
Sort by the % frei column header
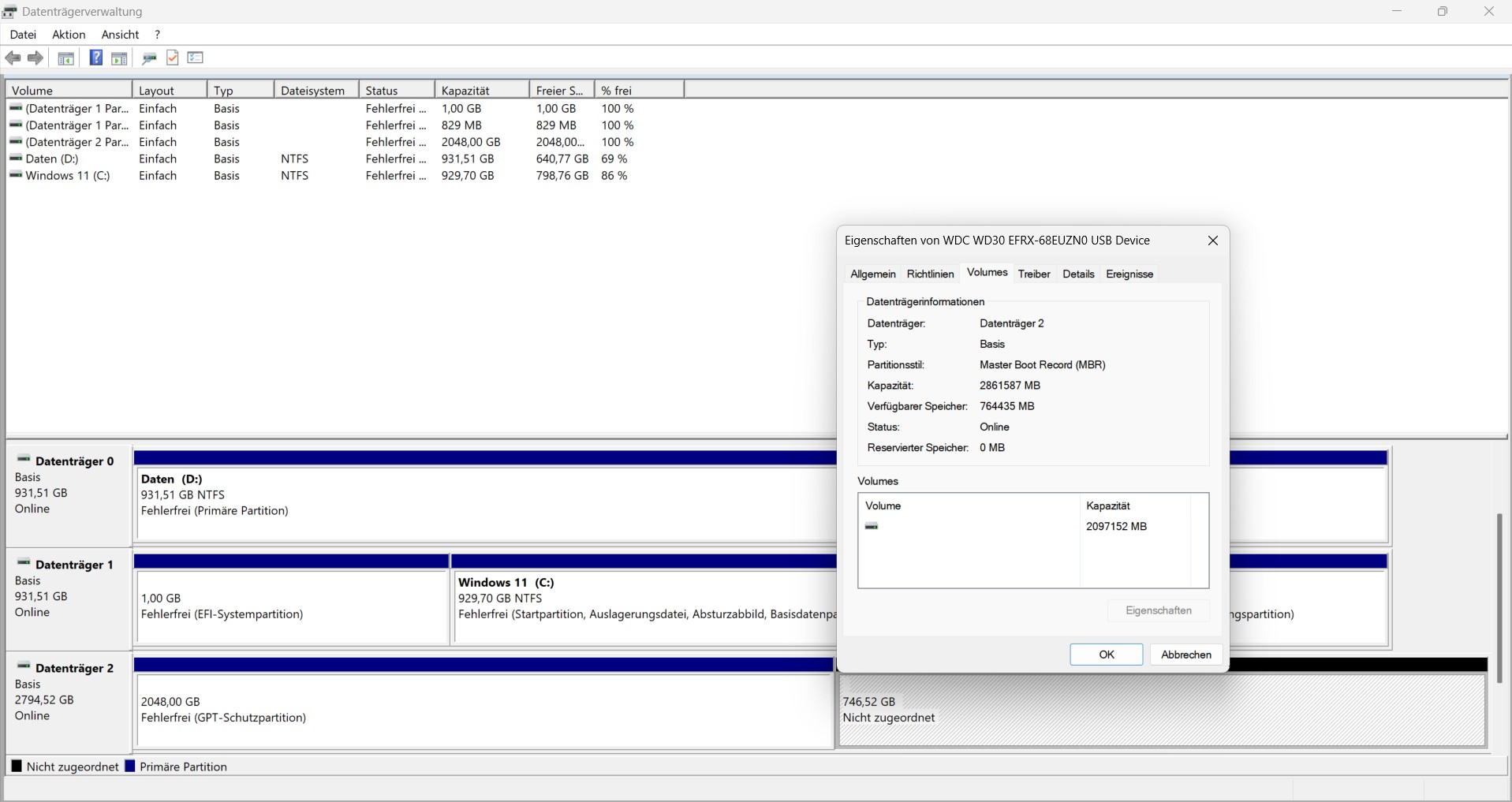pos(639,91)
